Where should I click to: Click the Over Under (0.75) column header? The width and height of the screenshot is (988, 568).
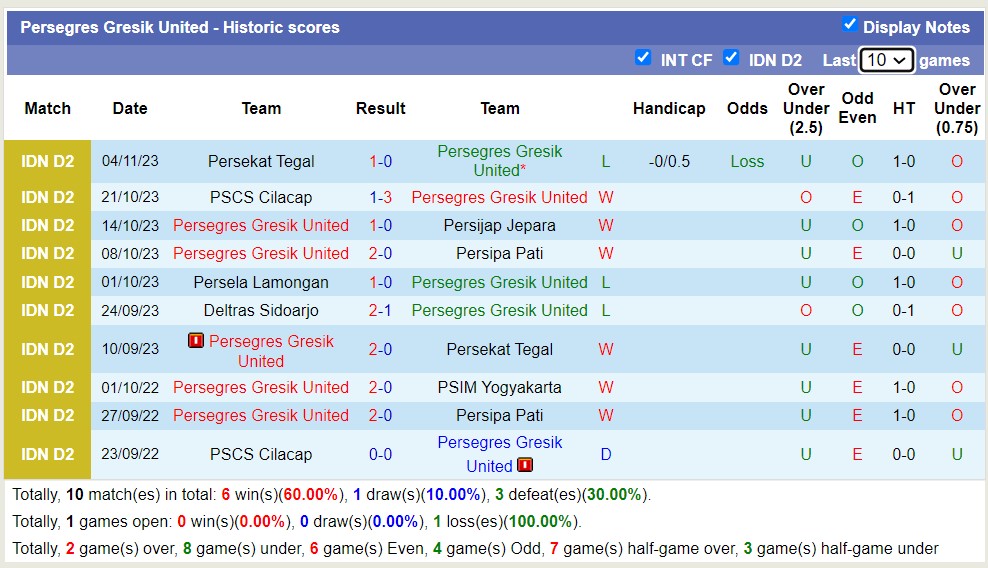956,108
